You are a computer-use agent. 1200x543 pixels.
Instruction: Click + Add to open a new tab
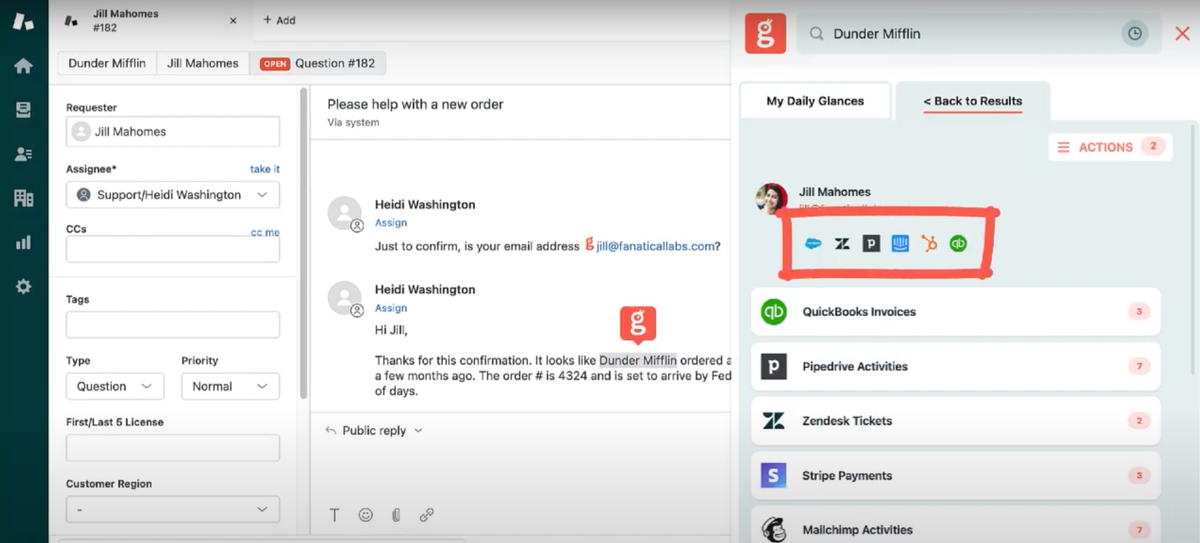(279, 20)
